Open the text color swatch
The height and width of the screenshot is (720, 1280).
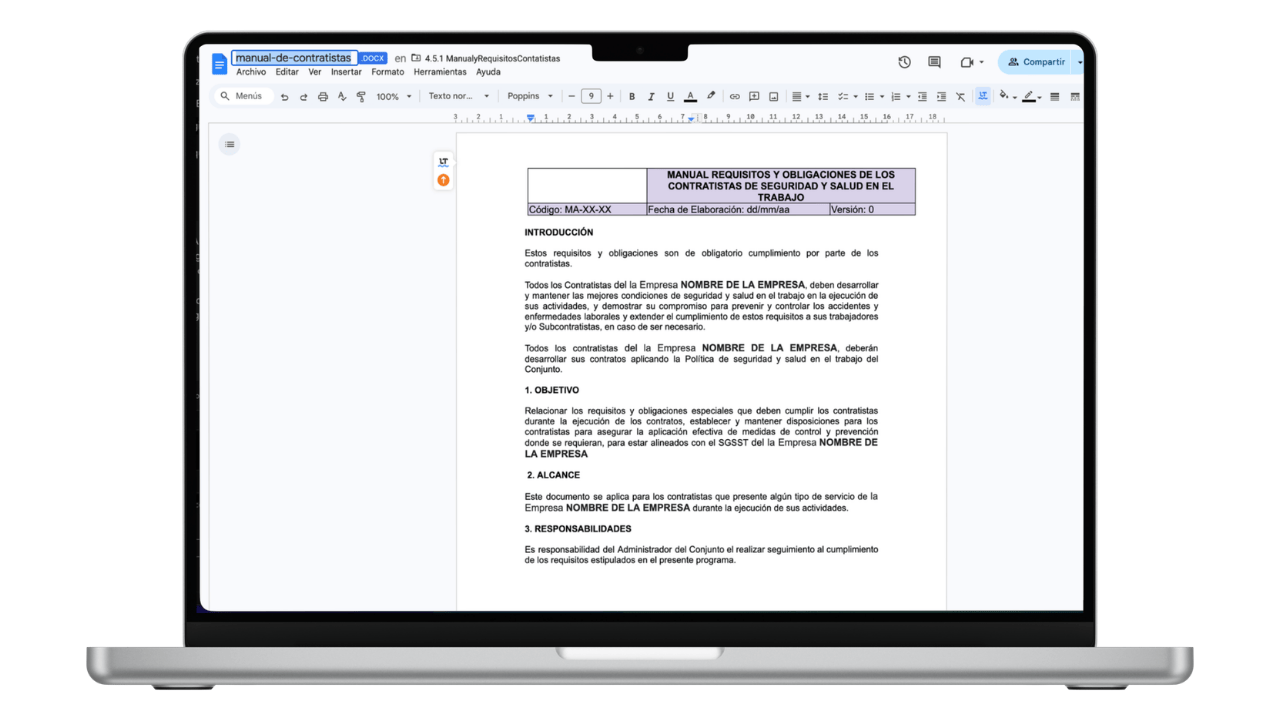tap(690, 96)
